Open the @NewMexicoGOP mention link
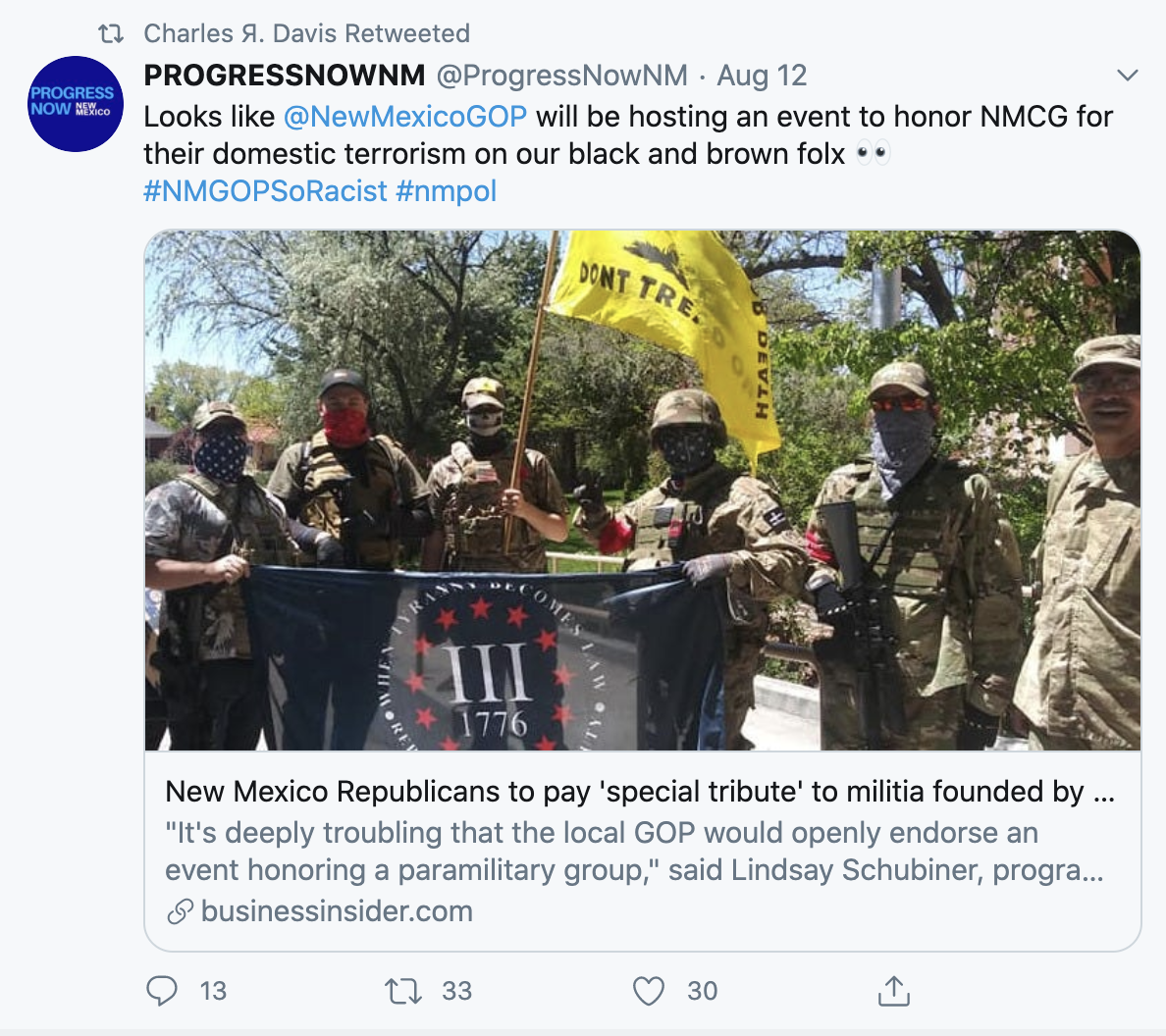1166x1036 pixels. pos(405,117)
